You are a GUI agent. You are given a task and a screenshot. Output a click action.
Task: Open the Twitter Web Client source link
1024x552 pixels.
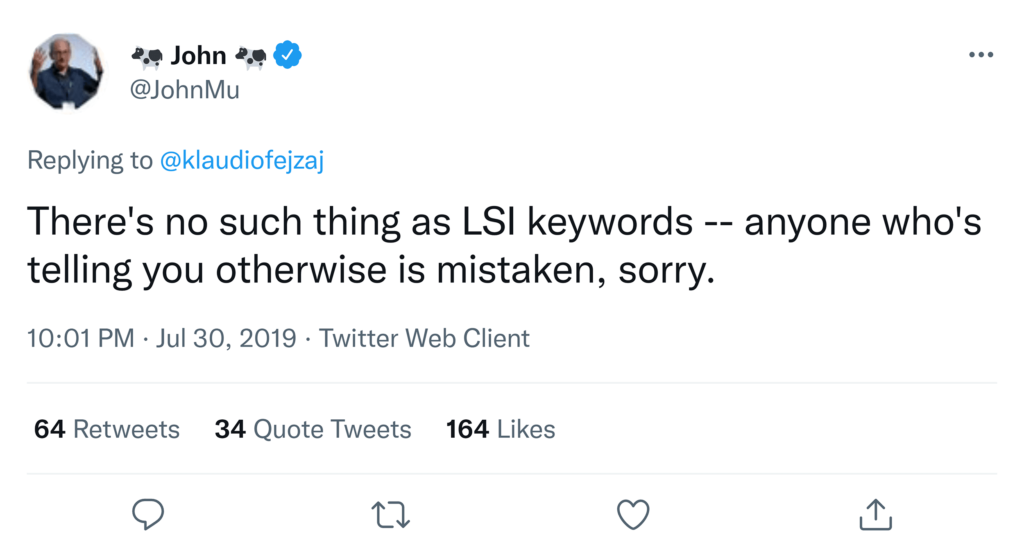pos(424,338)
